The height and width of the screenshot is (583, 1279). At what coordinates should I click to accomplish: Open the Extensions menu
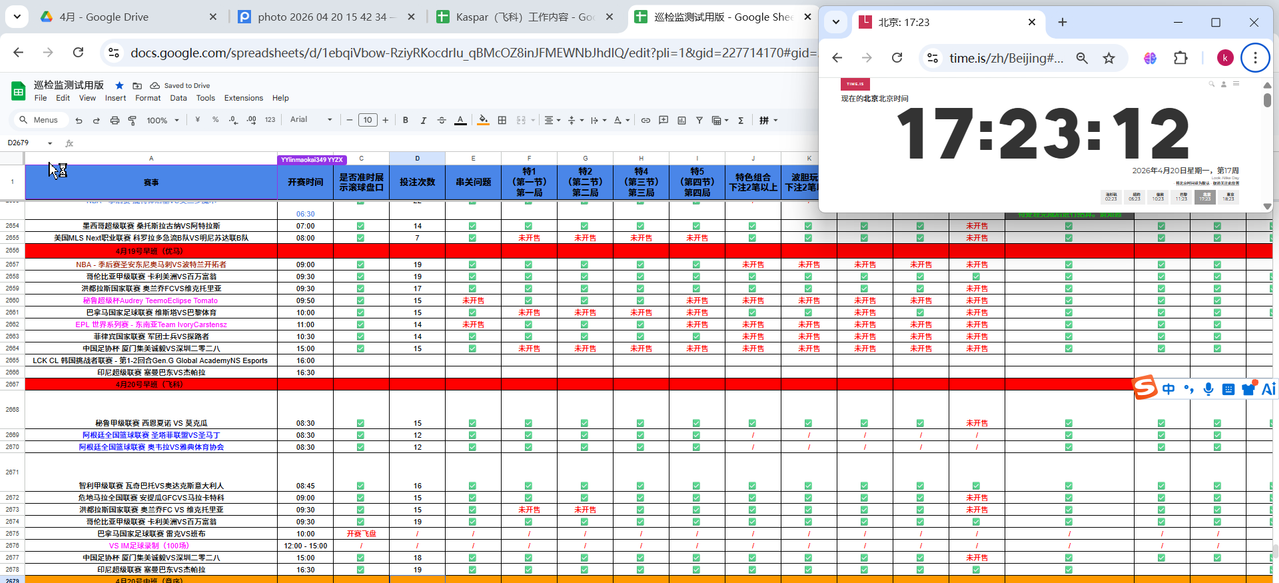tap(243, 98)
